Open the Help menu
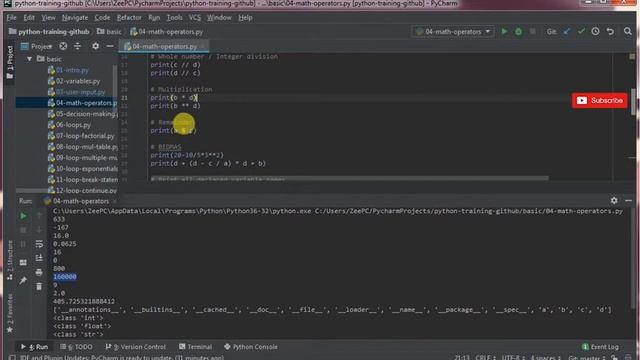This screenshot has height=360, width=640. click(x=245, y=18)
